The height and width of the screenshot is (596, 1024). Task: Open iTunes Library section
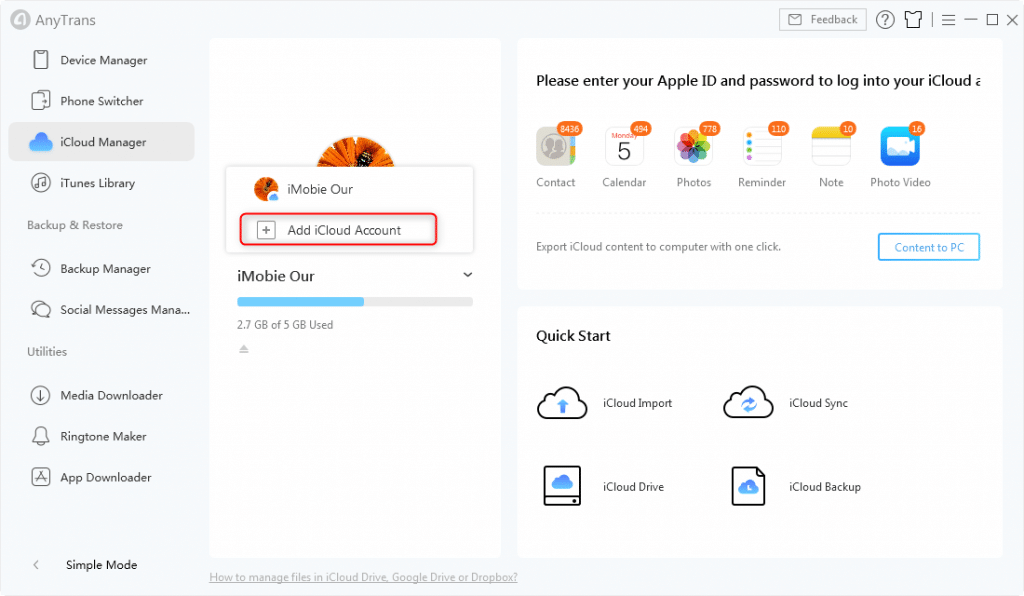coord(101,183)
